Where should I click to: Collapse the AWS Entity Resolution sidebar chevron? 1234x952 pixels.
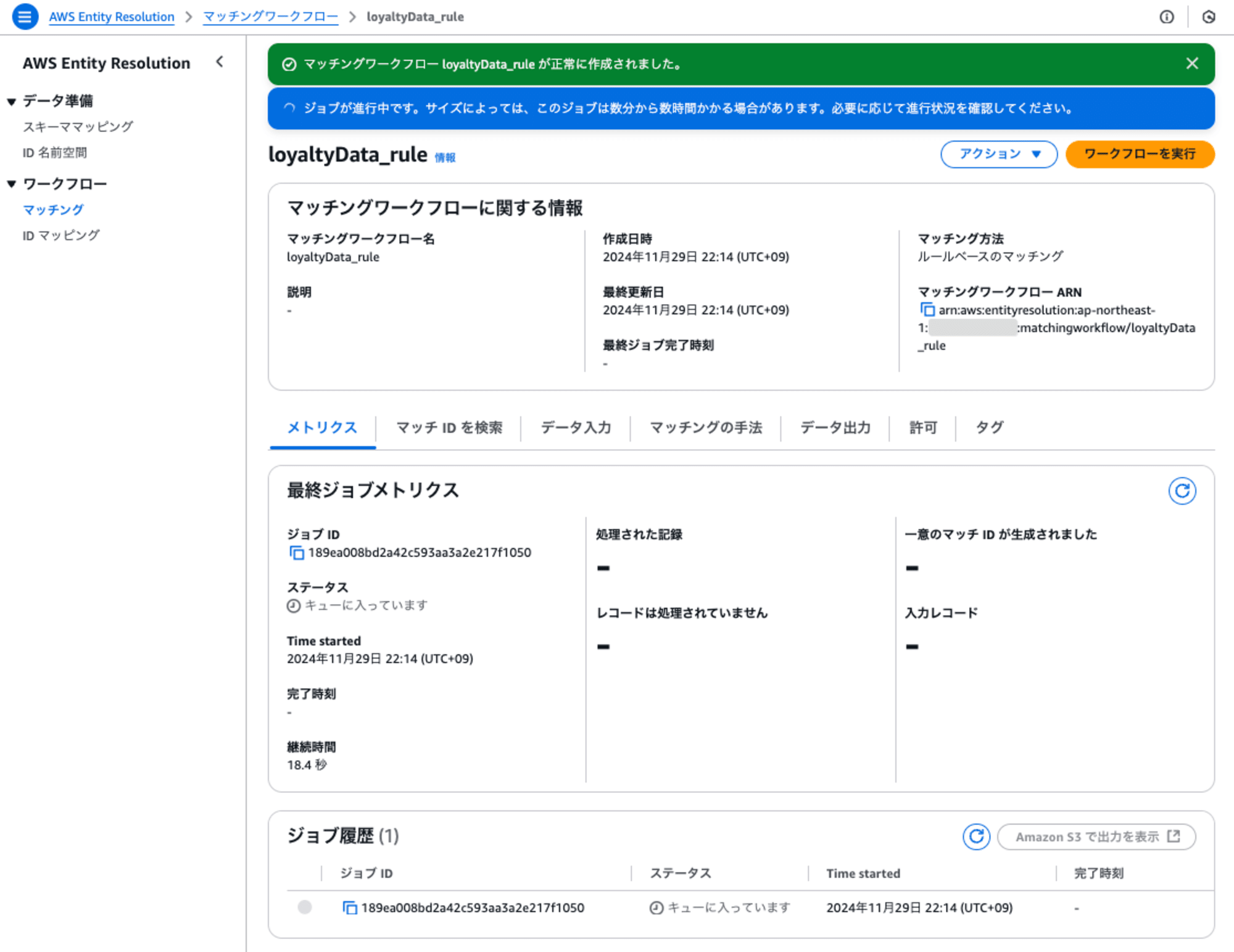point(220,62)
